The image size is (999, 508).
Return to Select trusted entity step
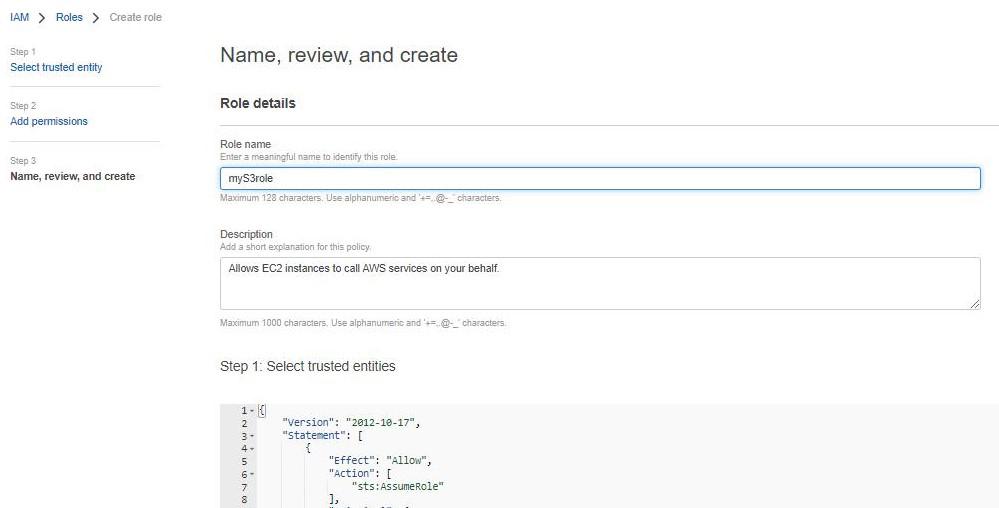[56, 67]
